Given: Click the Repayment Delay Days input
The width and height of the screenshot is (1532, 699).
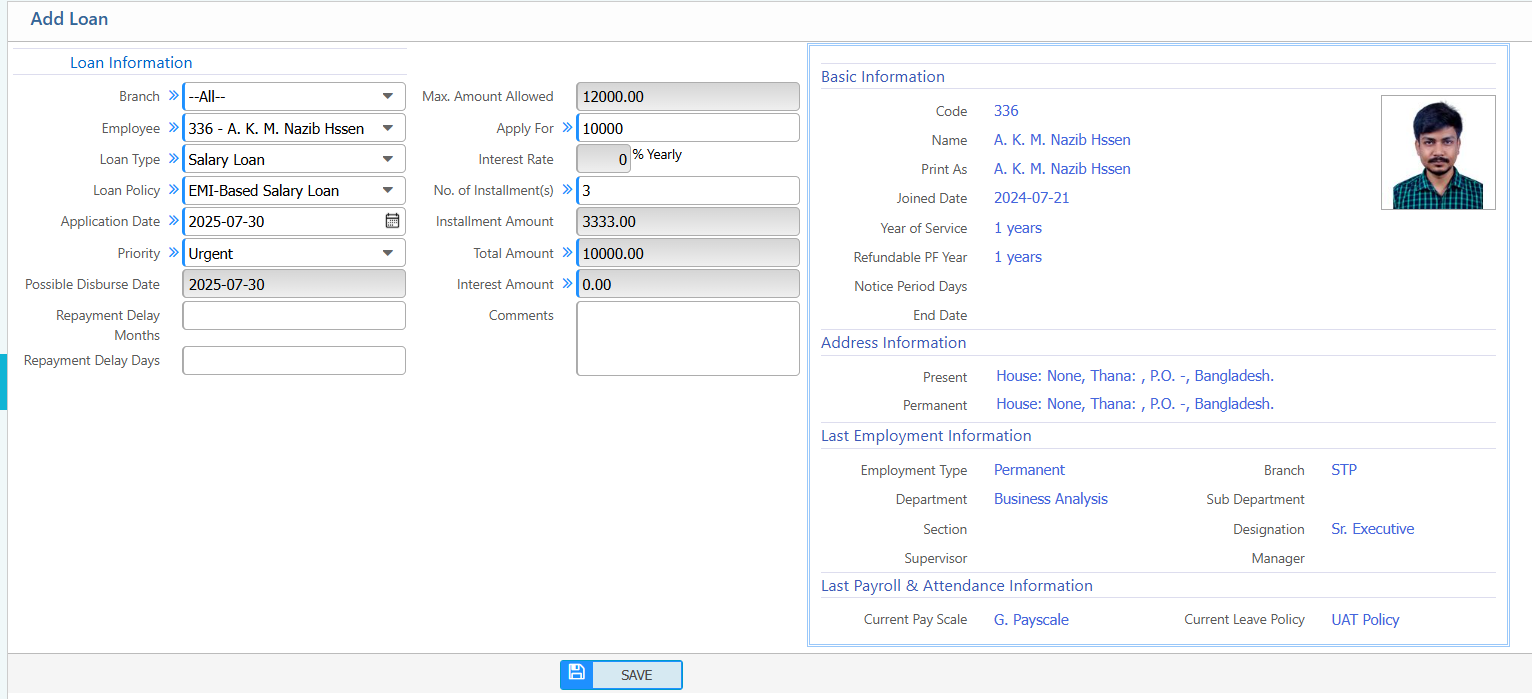Looking at the screenshot, I should (294, 360).
